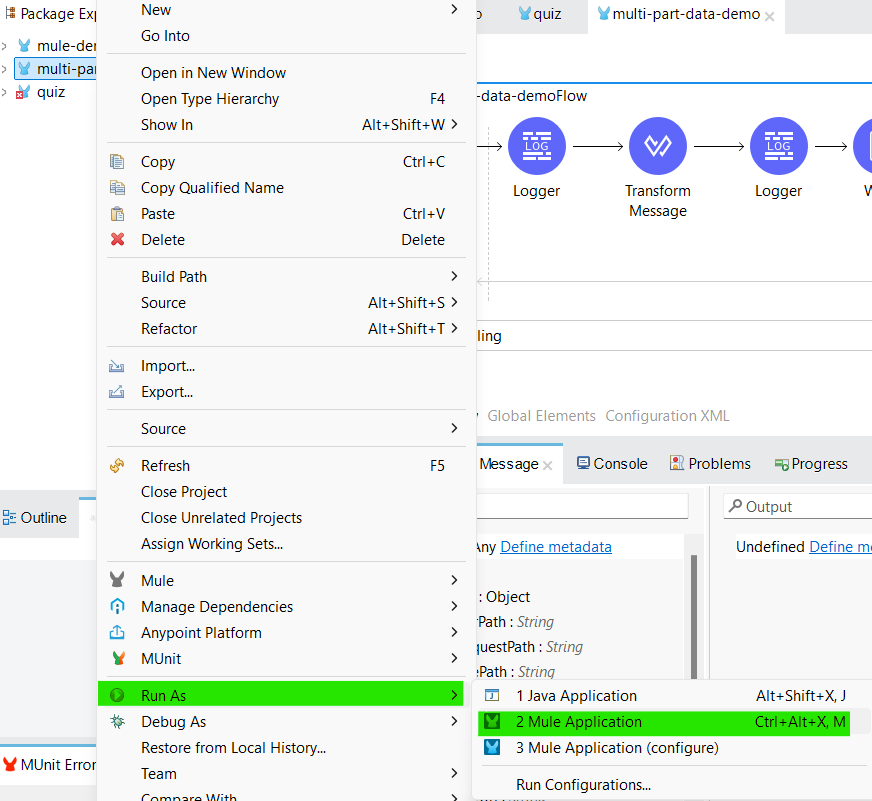Click the Paste clipboard icon
The width and height of the screenshot is (872, 801).
[117, 214]
